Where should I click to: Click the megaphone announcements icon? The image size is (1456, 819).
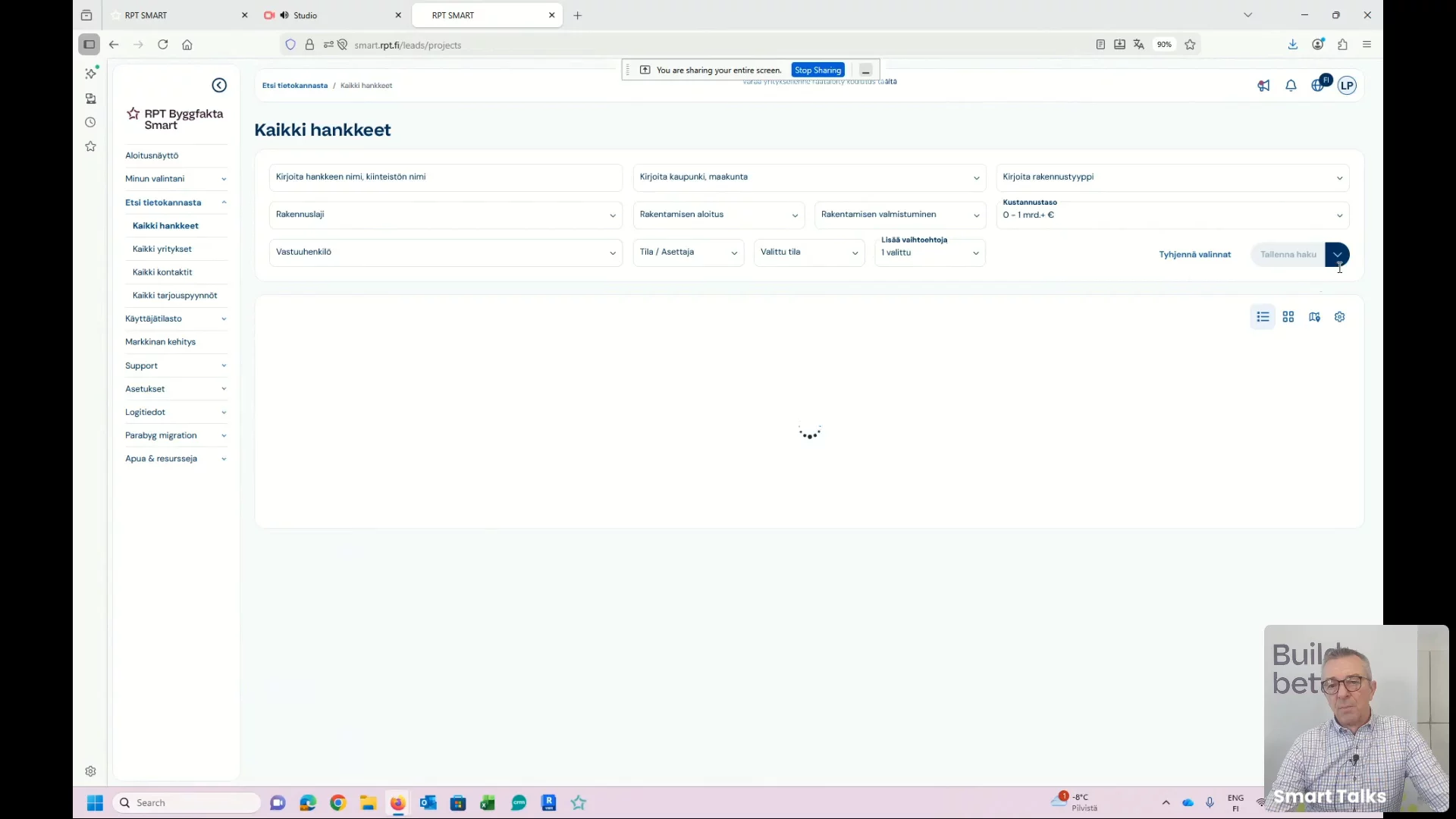pos(1263,86)
